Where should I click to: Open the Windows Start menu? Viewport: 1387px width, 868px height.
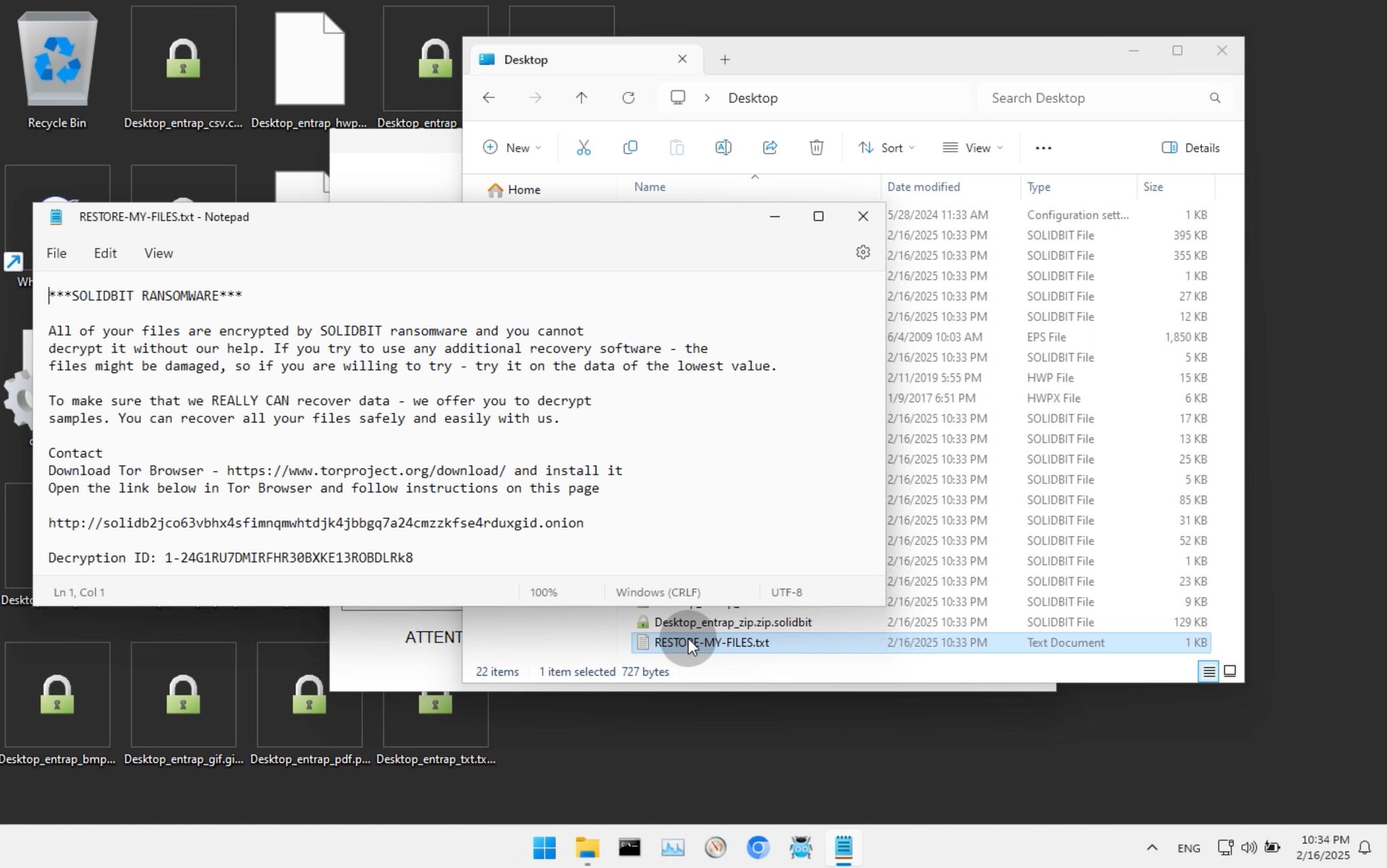point(545,848)
